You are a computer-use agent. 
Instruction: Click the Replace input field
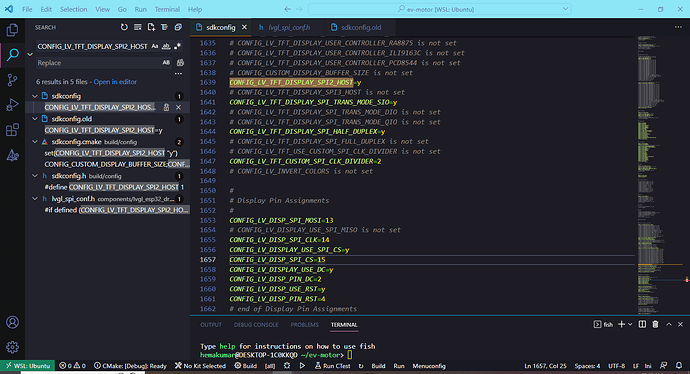pos(99,63)
